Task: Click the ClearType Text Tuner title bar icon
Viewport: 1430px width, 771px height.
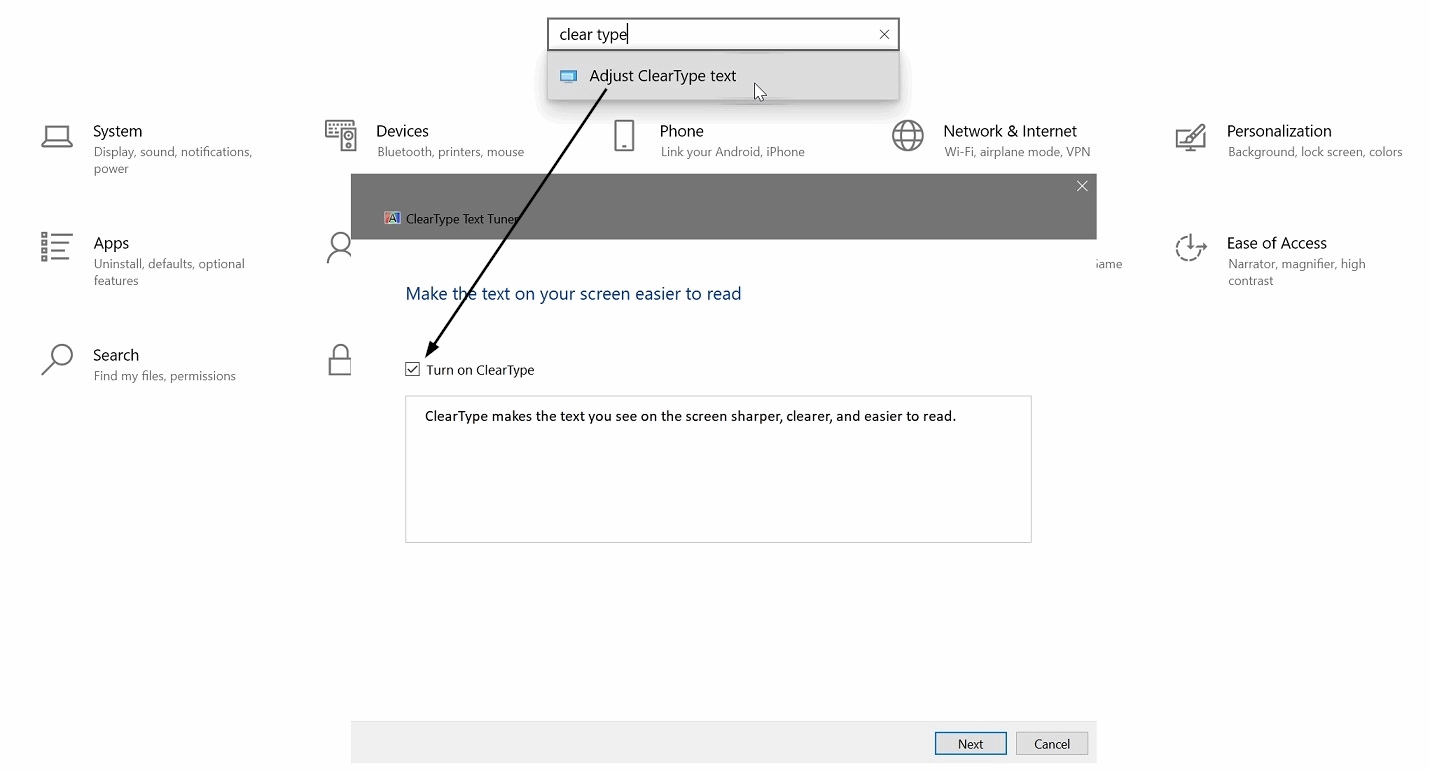Action: point(392,218)
